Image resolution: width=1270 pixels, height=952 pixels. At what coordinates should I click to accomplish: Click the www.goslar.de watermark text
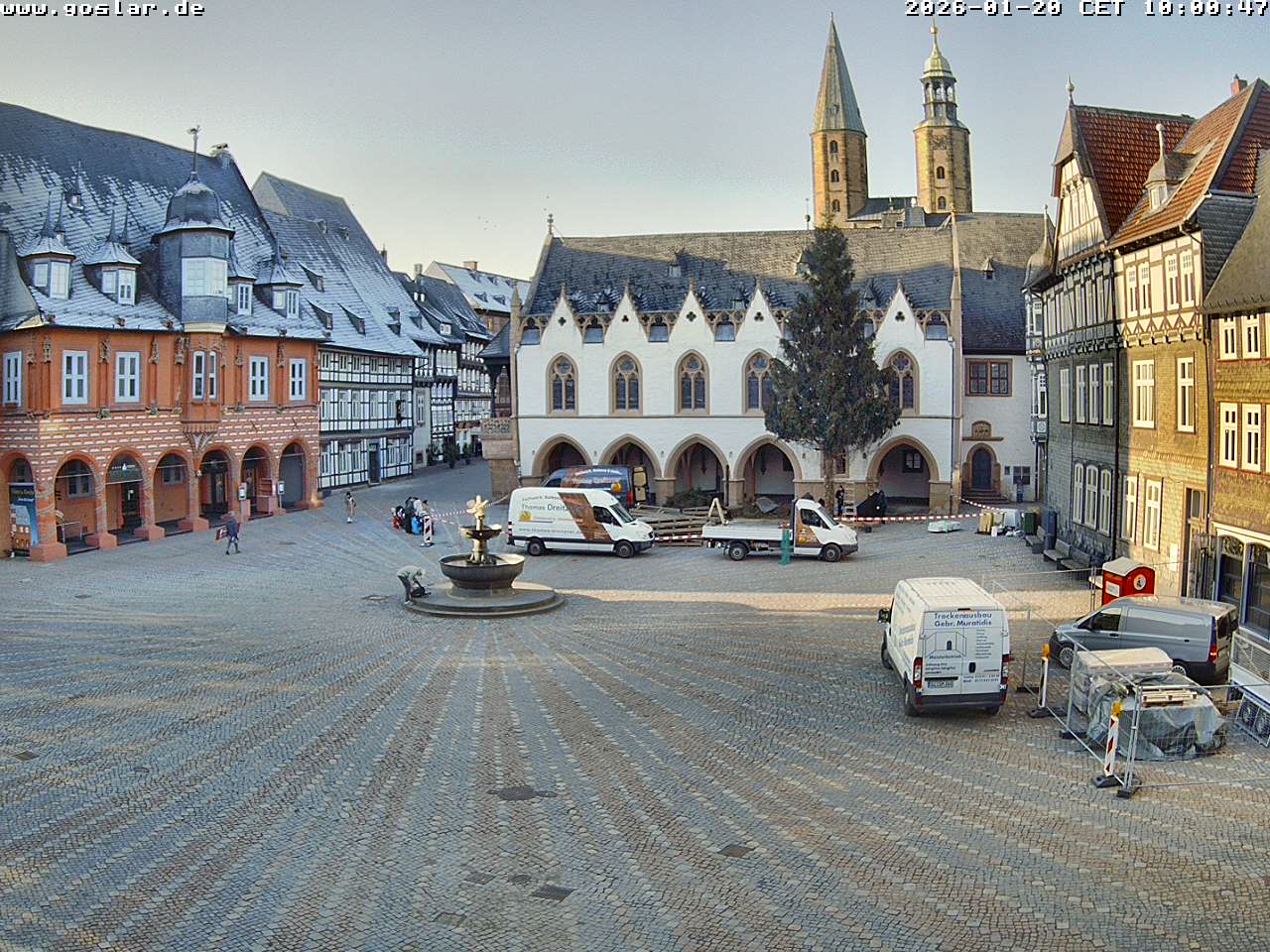(x=102, y=9)
